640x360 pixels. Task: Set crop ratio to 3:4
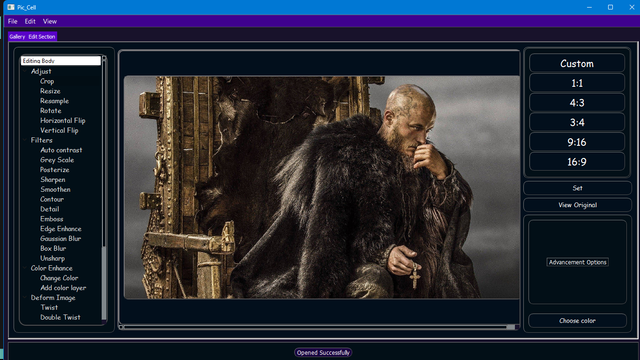pos(577,122)
